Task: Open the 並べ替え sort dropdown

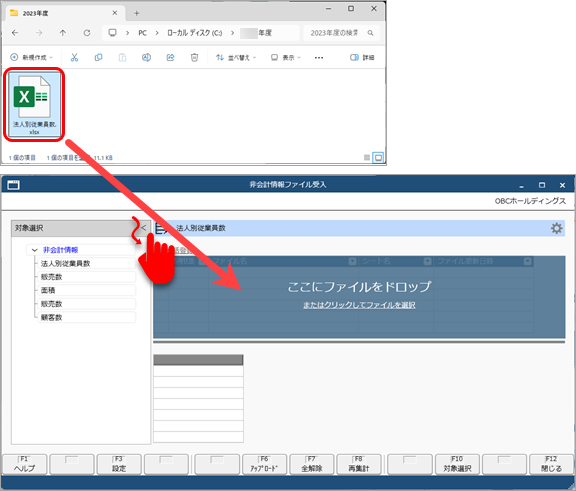Action: tap(236, 58)
